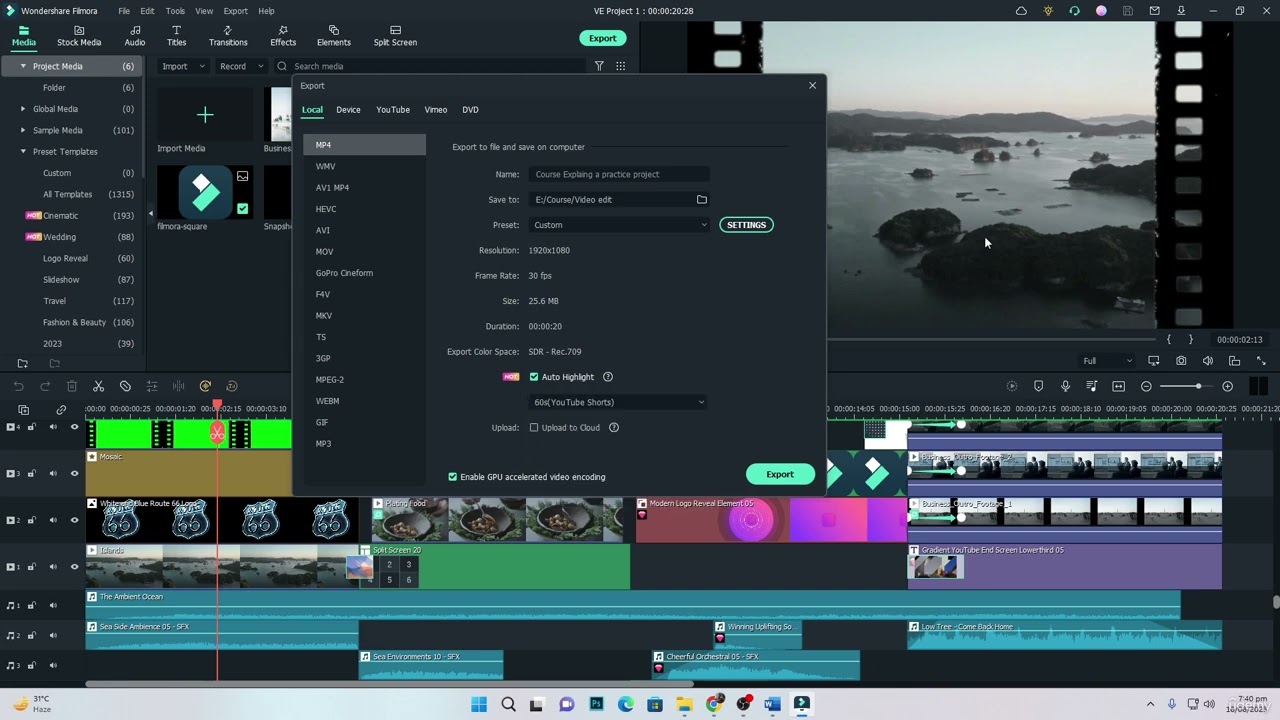Expand the preview to fullscreen

click(1261, 361)
